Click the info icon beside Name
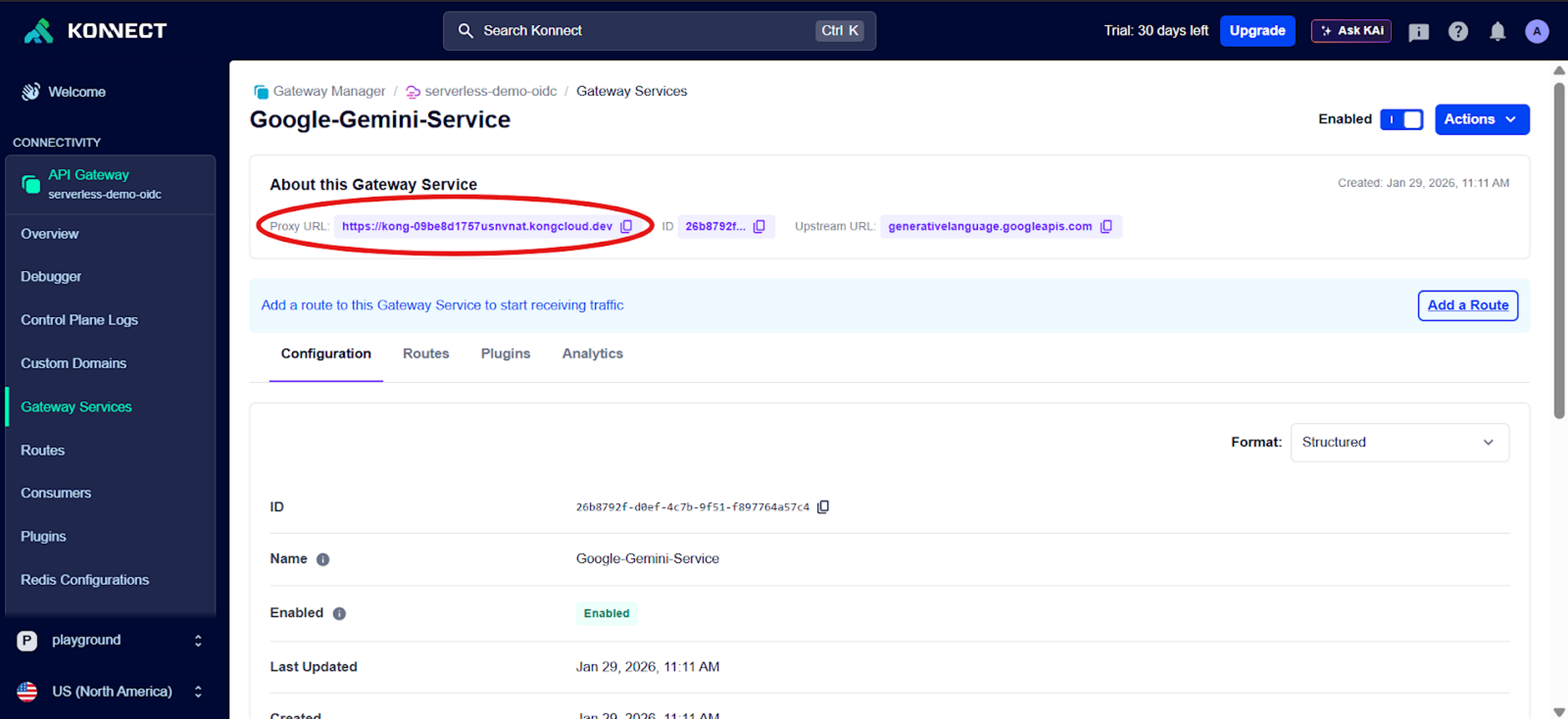 (323, 560)
